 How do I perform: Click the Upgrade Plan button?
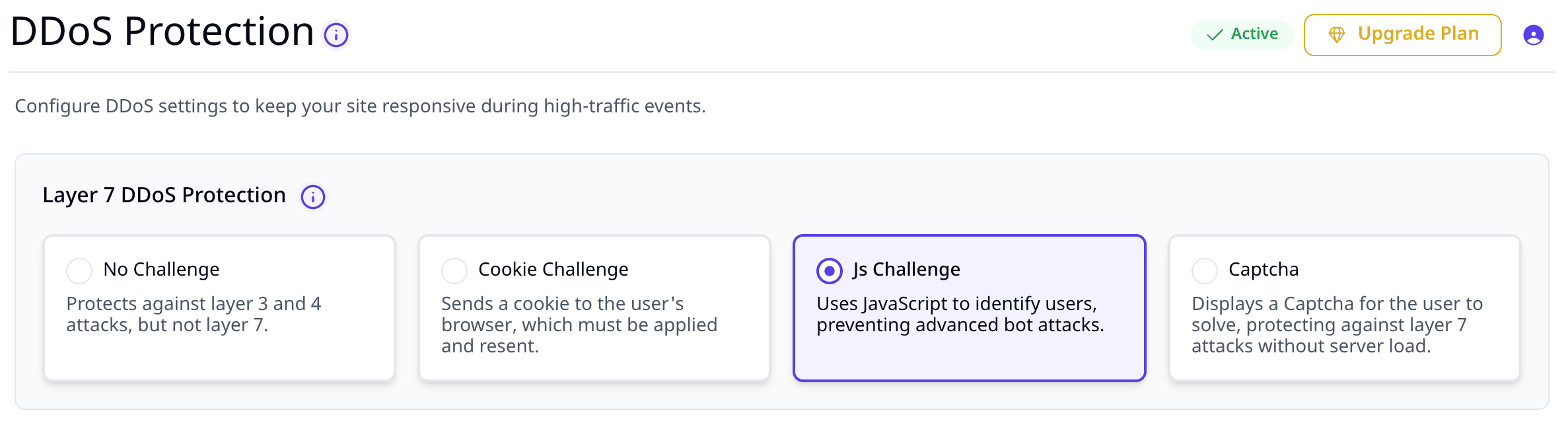coord(1402,35)
